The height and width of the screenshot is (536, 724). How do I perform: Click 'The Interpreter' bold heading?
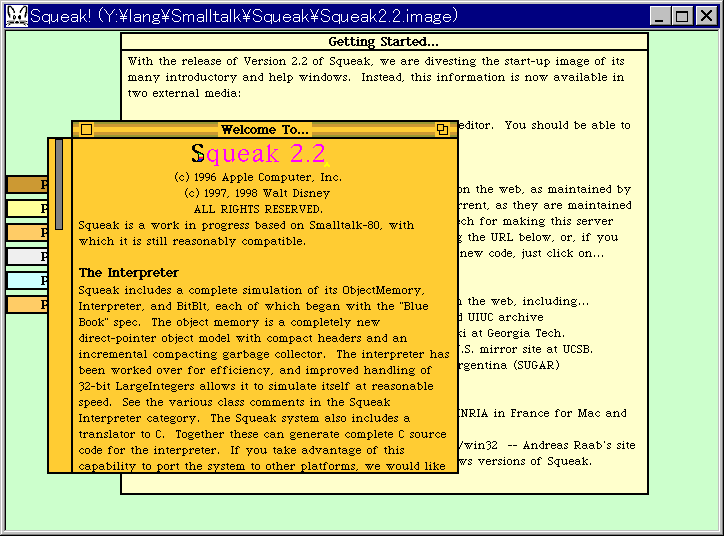(128, 273)
